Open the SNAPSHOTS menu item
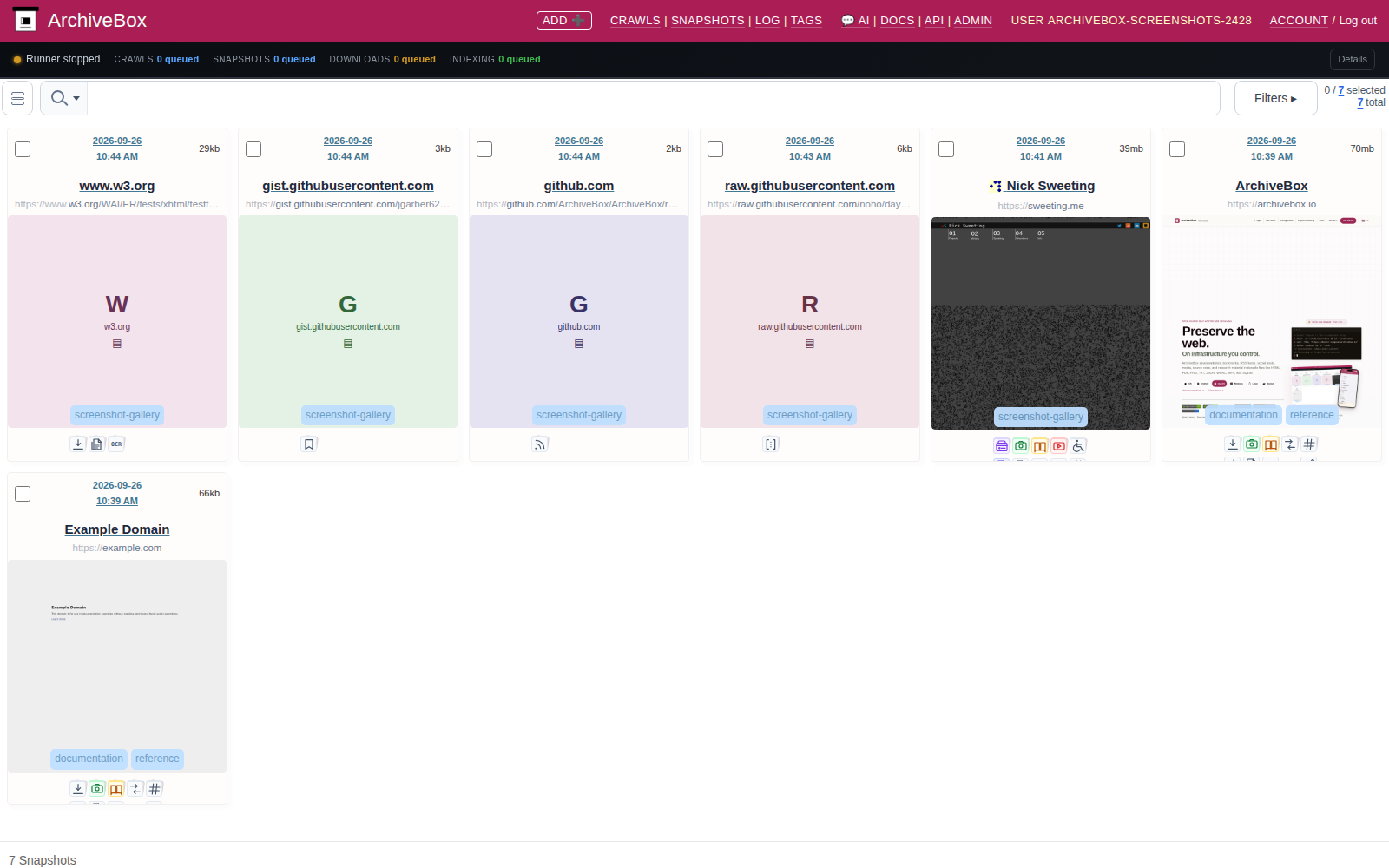Image resolution: width=1389 pixels, height=868 pixels. click(x=708, y=20)
